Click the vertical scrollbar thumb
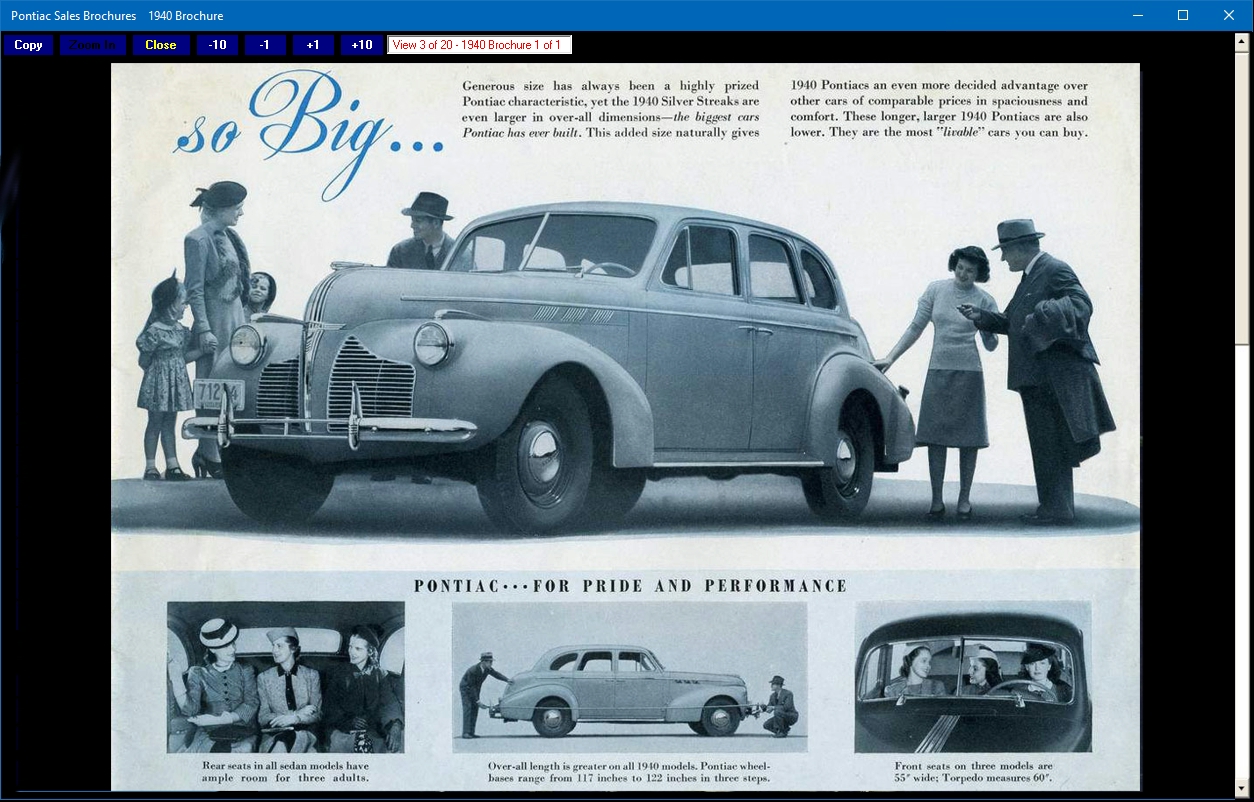The height and width of the screenshot is (802, 1254). 1243,198
